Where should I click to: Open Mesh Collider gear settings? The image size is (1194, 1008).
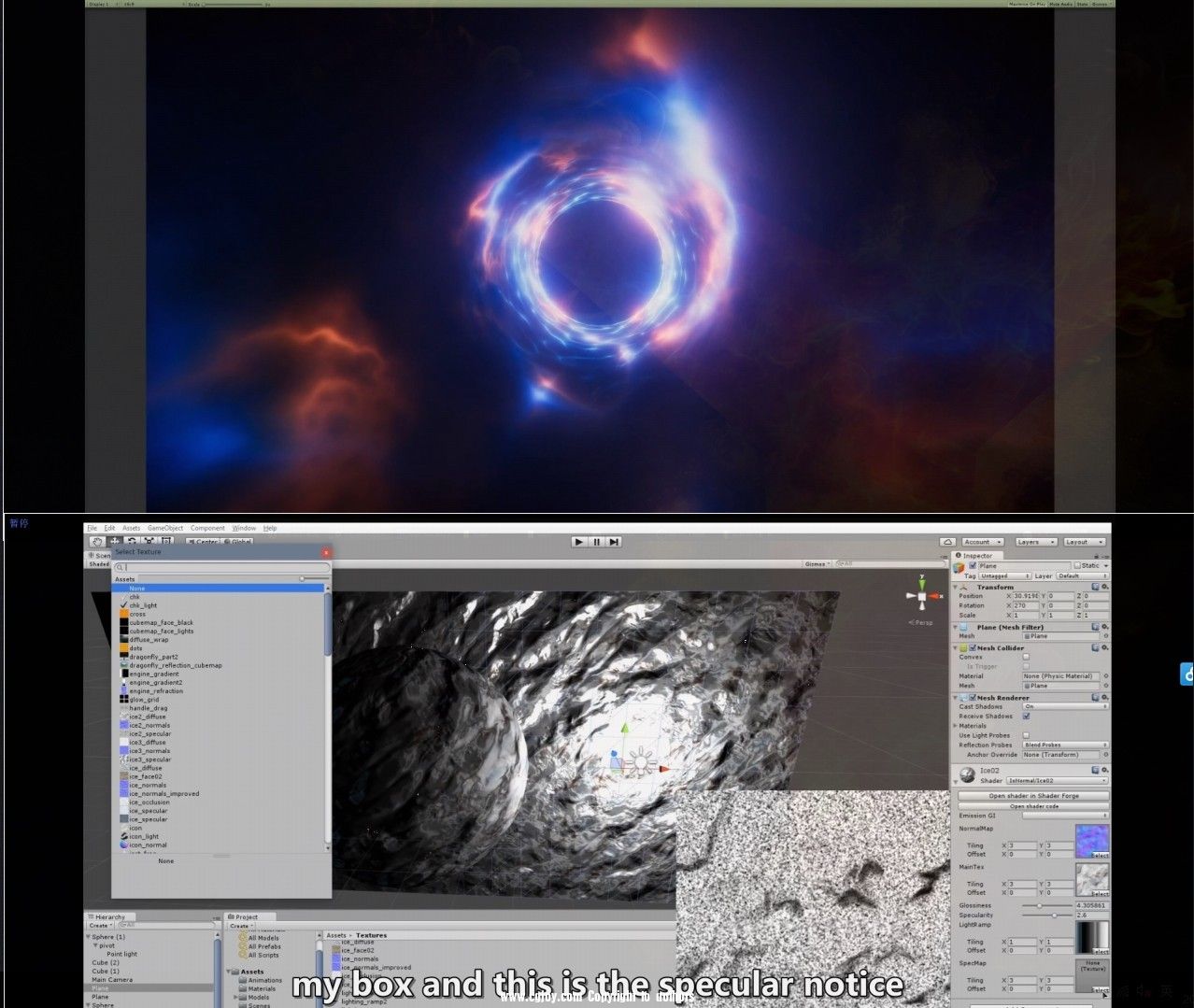click(1105, 647)
